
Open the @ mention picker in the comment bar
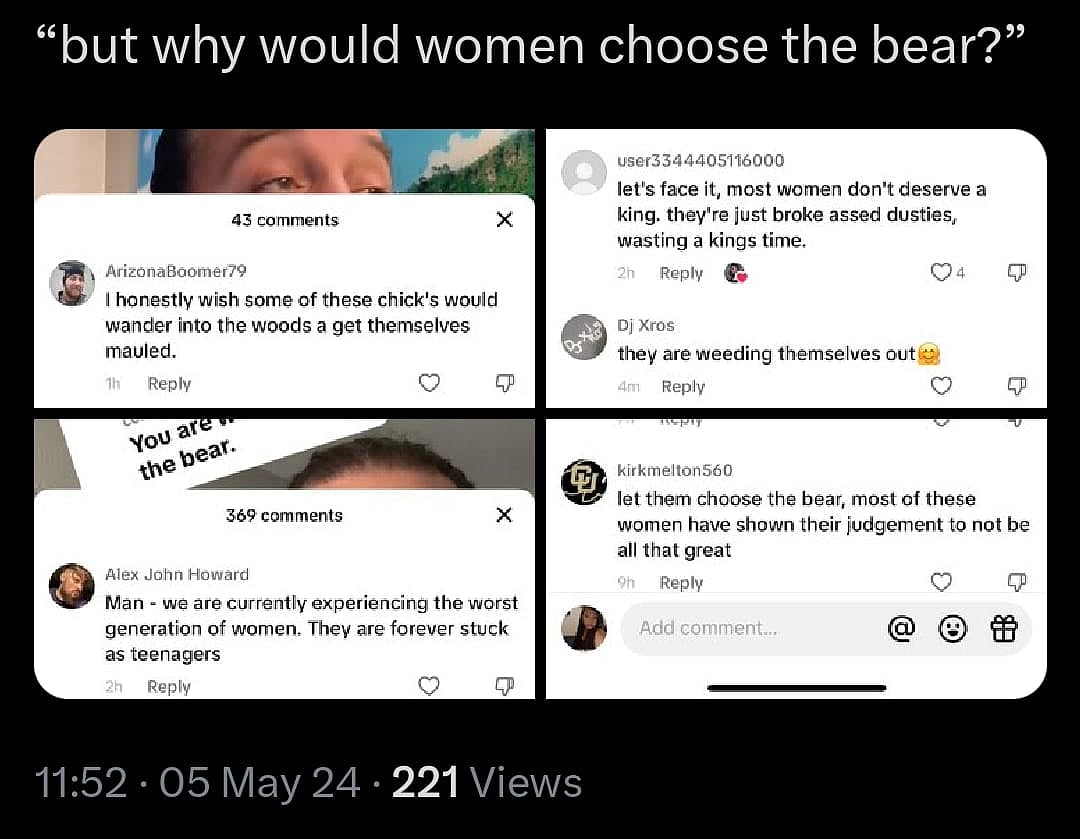click(x=902, y=629)
